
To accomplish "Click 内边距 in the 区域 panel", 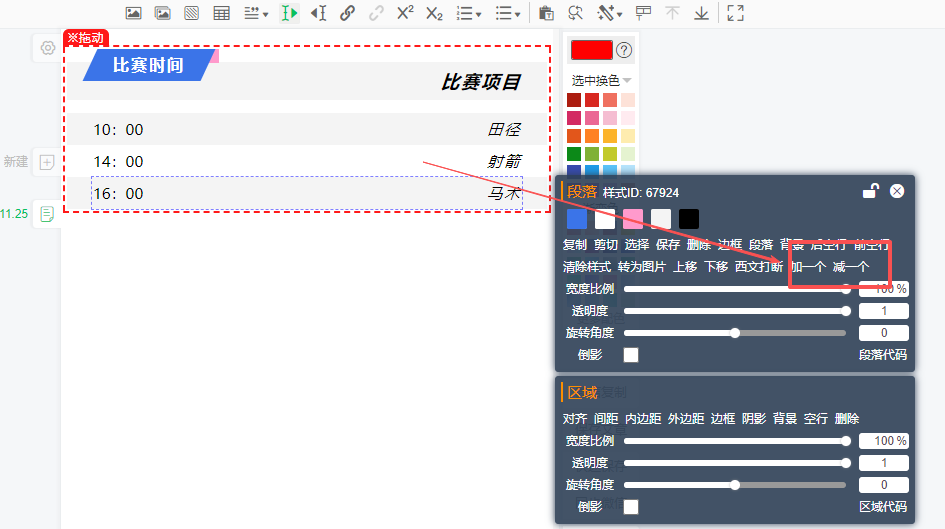I will pyautogui.click(x=643, y=419).
